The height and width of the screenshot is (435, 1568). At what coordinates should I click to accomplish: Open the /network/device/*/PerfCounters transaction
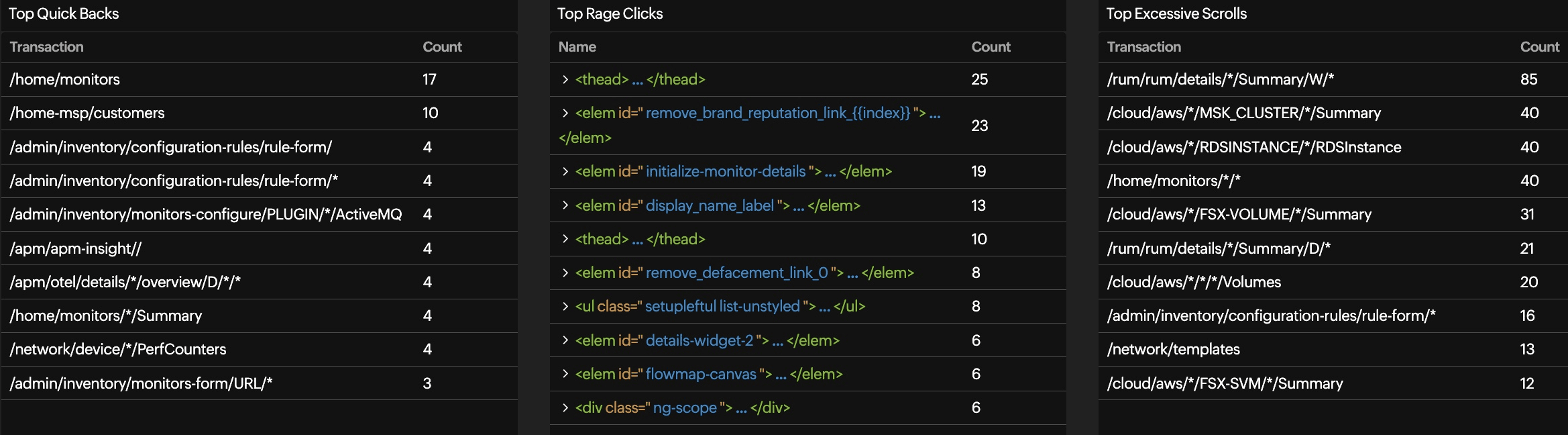click(118, 350)
